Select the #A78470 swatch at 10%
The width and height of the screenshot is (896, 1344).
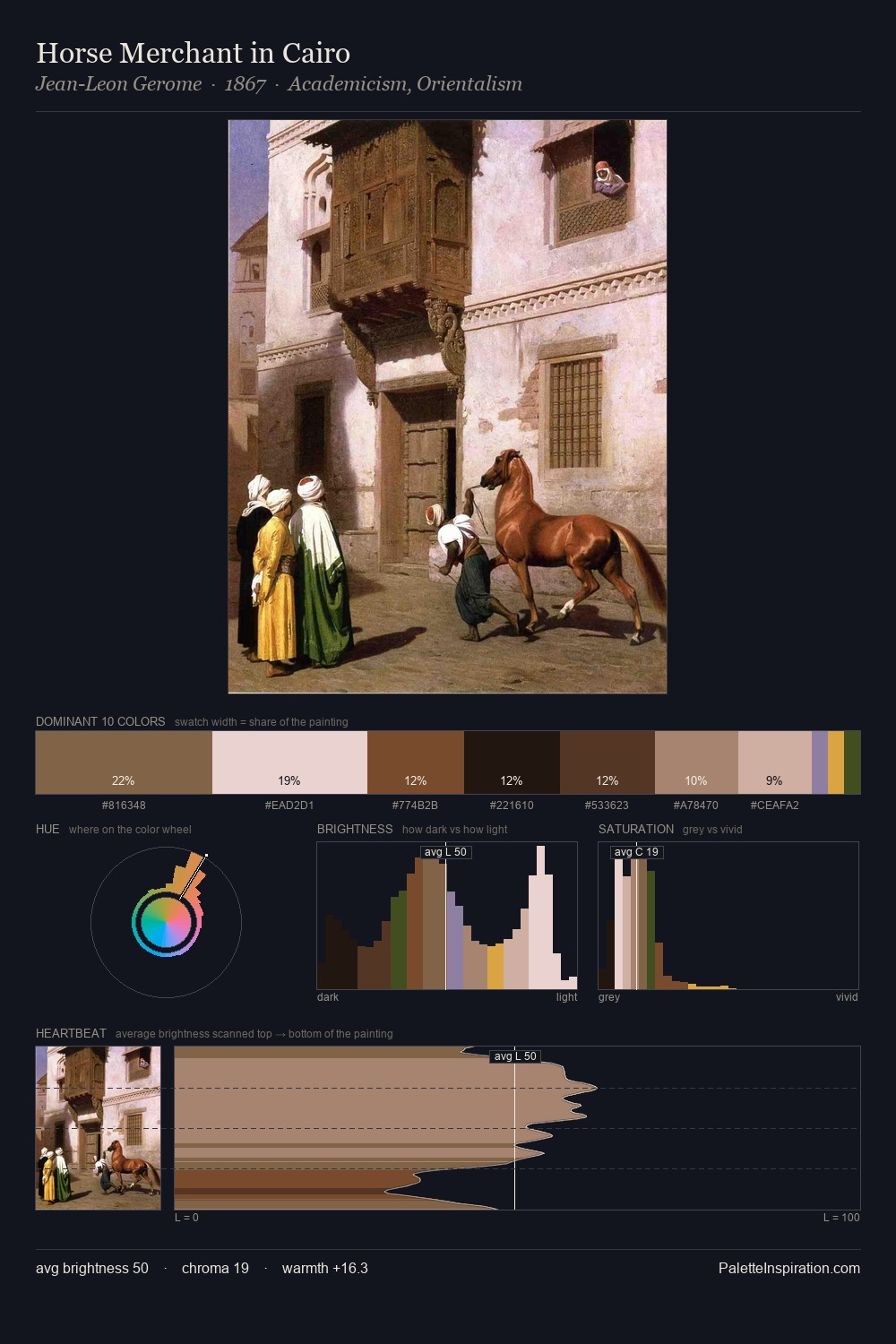(696, 762)
